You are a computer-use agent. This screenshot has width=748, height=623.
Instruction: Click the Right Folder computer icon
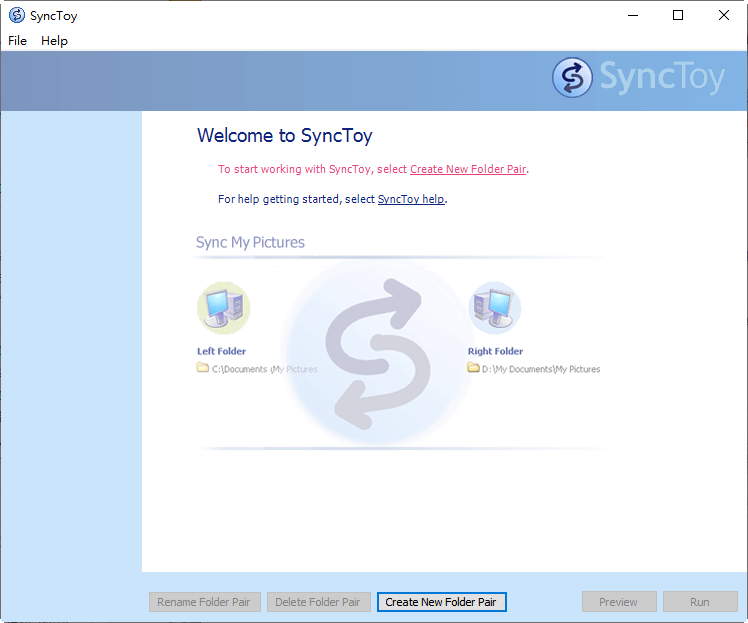(x=495, y=308)
